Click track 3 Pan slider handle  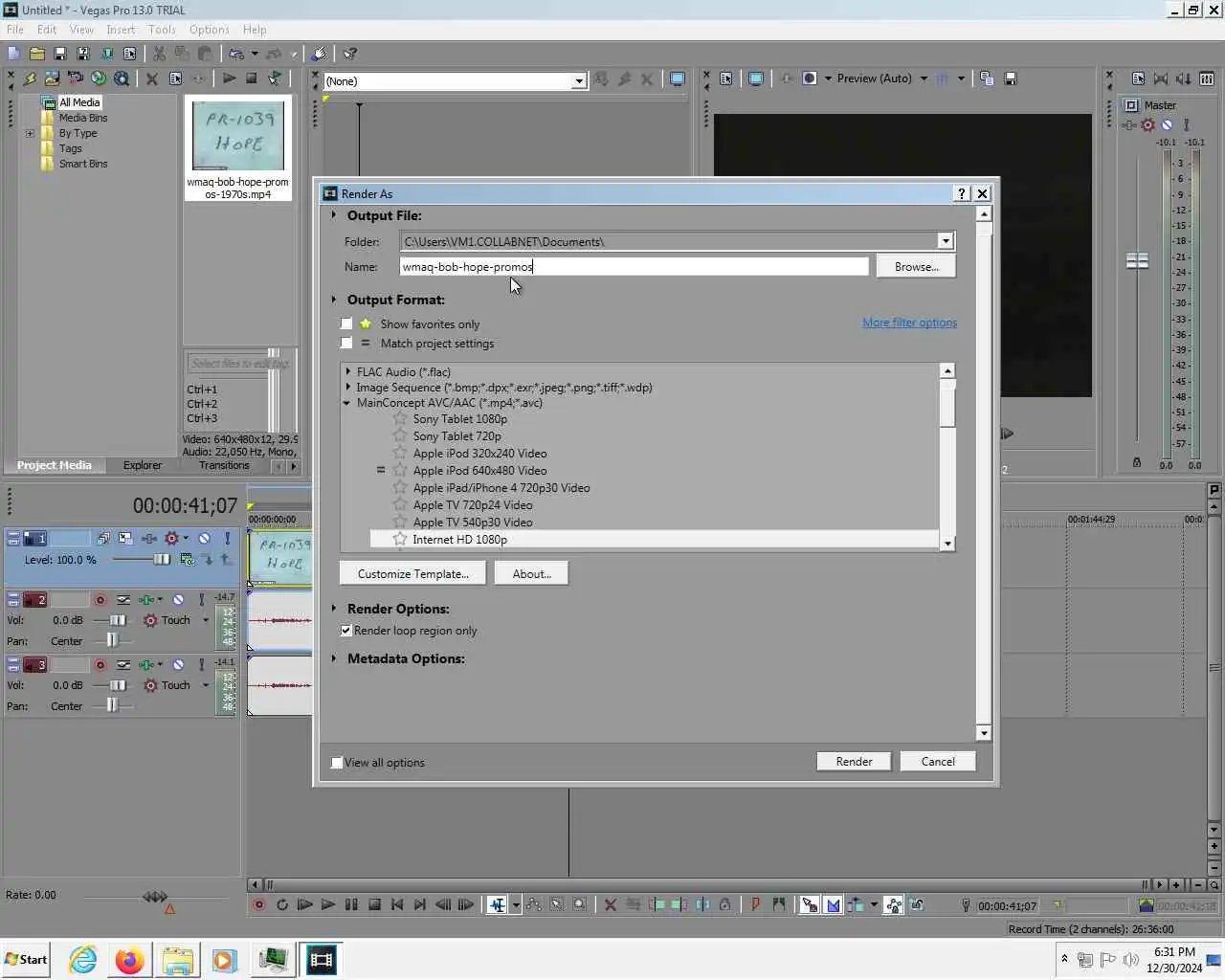tap(112, 705)
